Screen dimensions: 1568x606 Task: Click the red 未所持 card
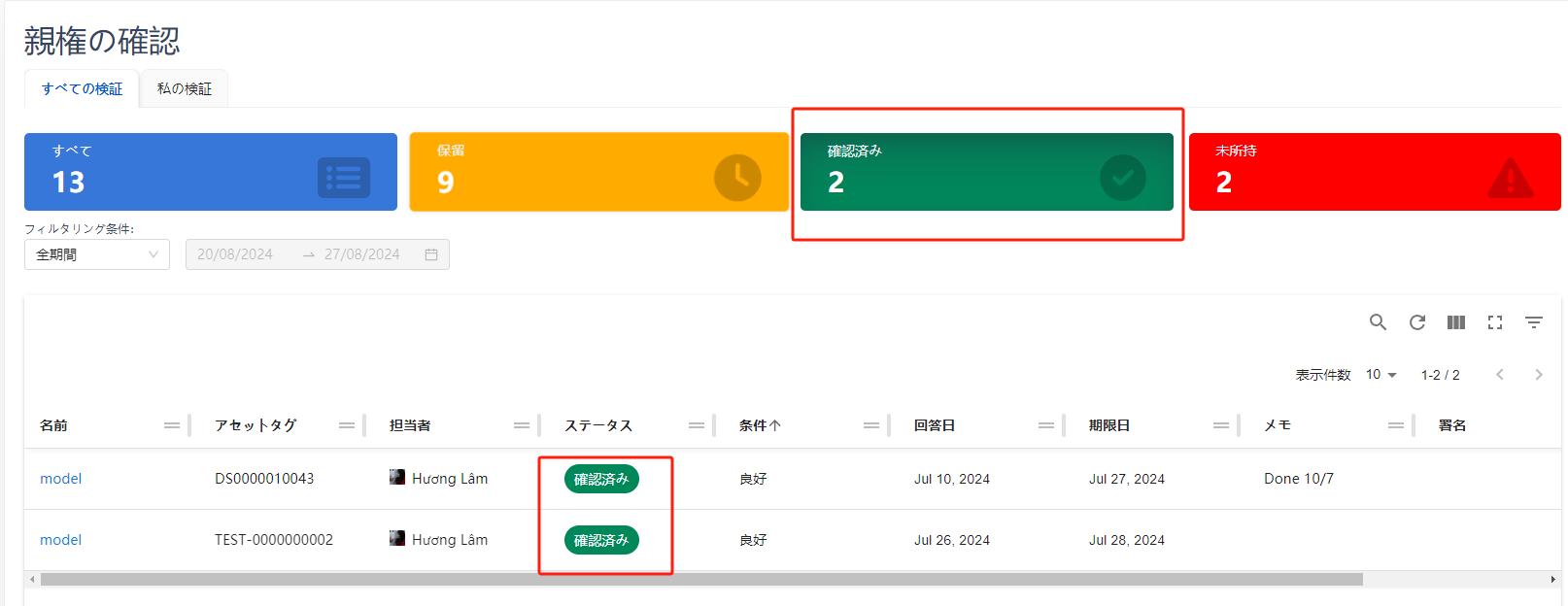pos(1374,172)
